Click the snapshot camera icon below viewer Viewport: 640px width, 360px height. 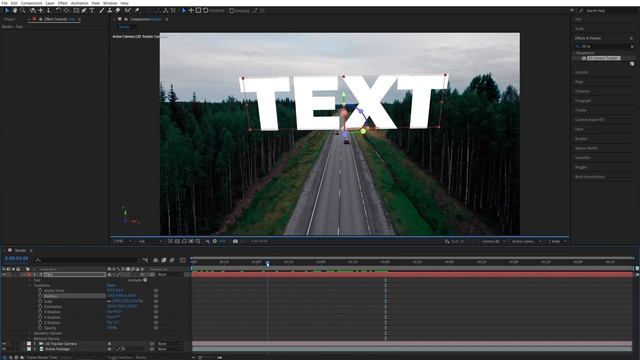coord(235,241)
